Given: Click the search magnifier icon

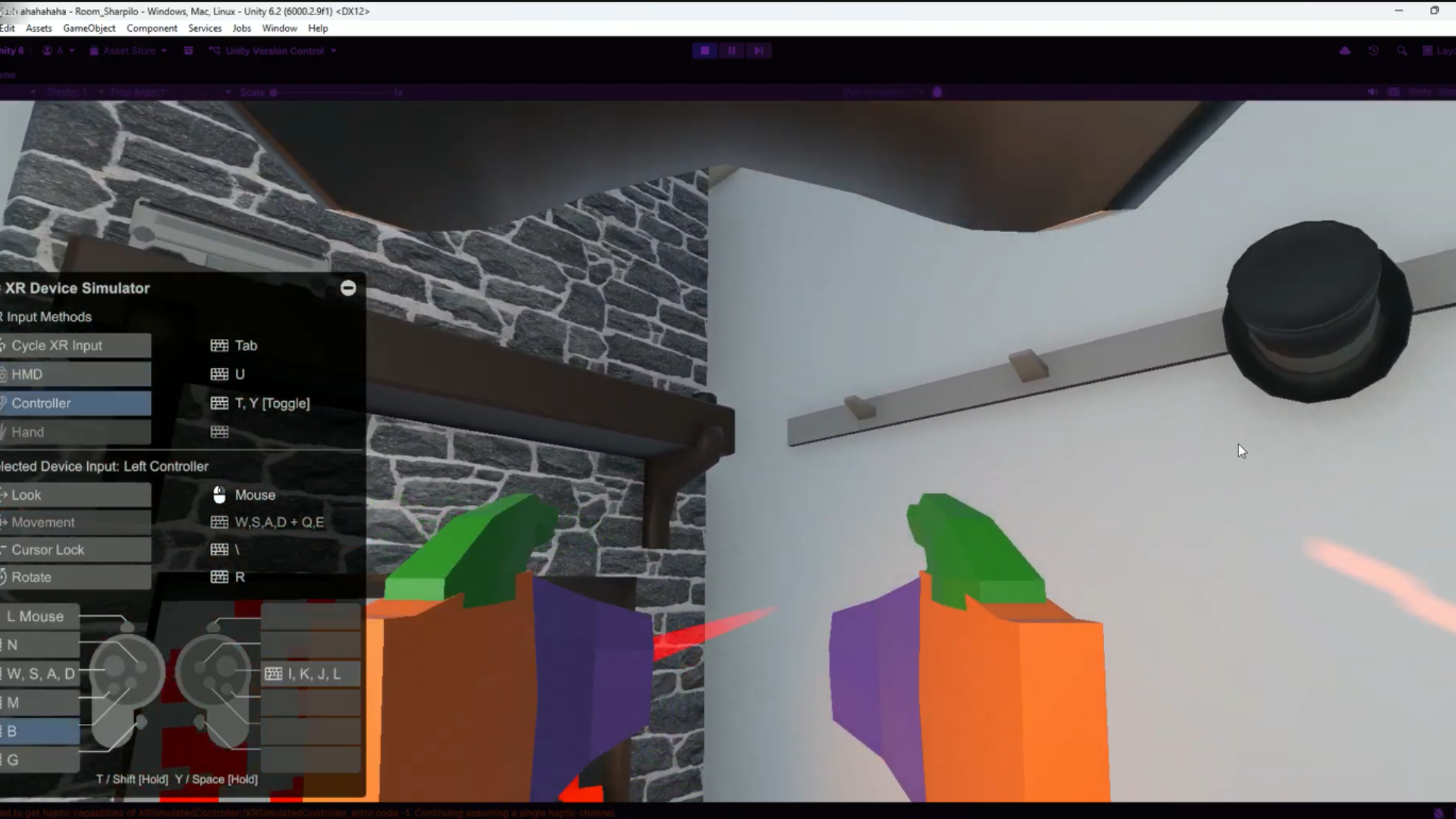Looking at the screenshot, I should [x=1401, y=51].
